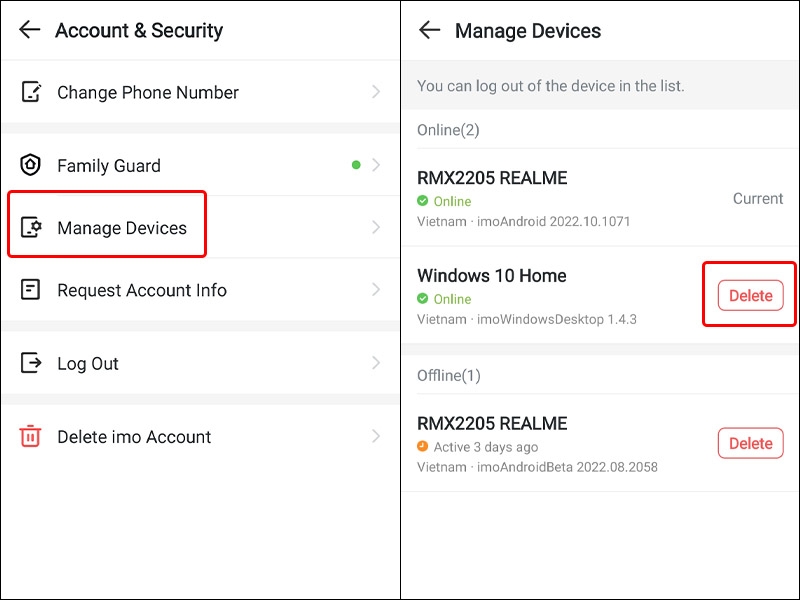Screen dimensions: 800x600
Task: Tap the Change Phone Number edit icon
Action: [31, 92]
